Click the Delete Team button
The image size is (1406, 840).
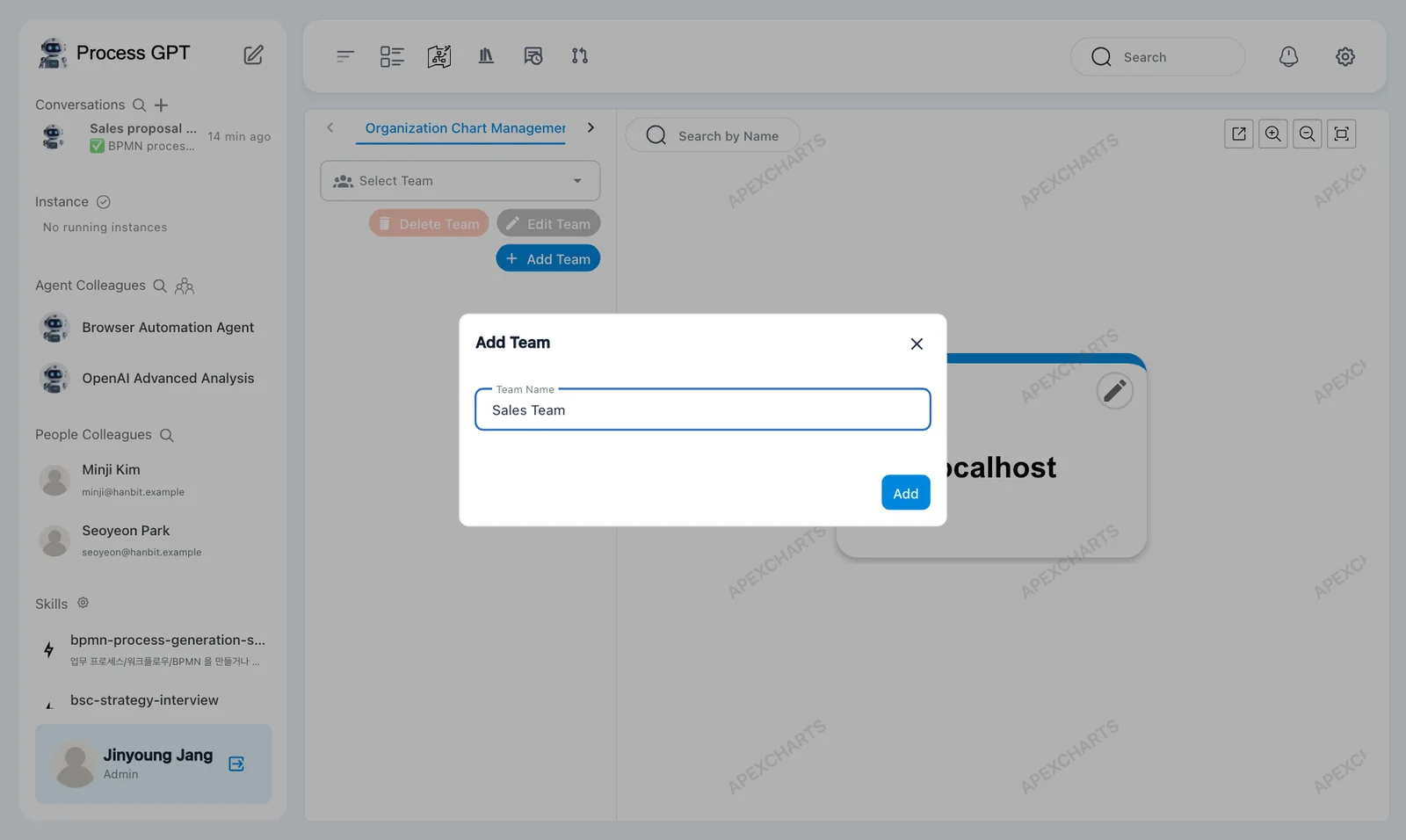[x=429, y=223]
